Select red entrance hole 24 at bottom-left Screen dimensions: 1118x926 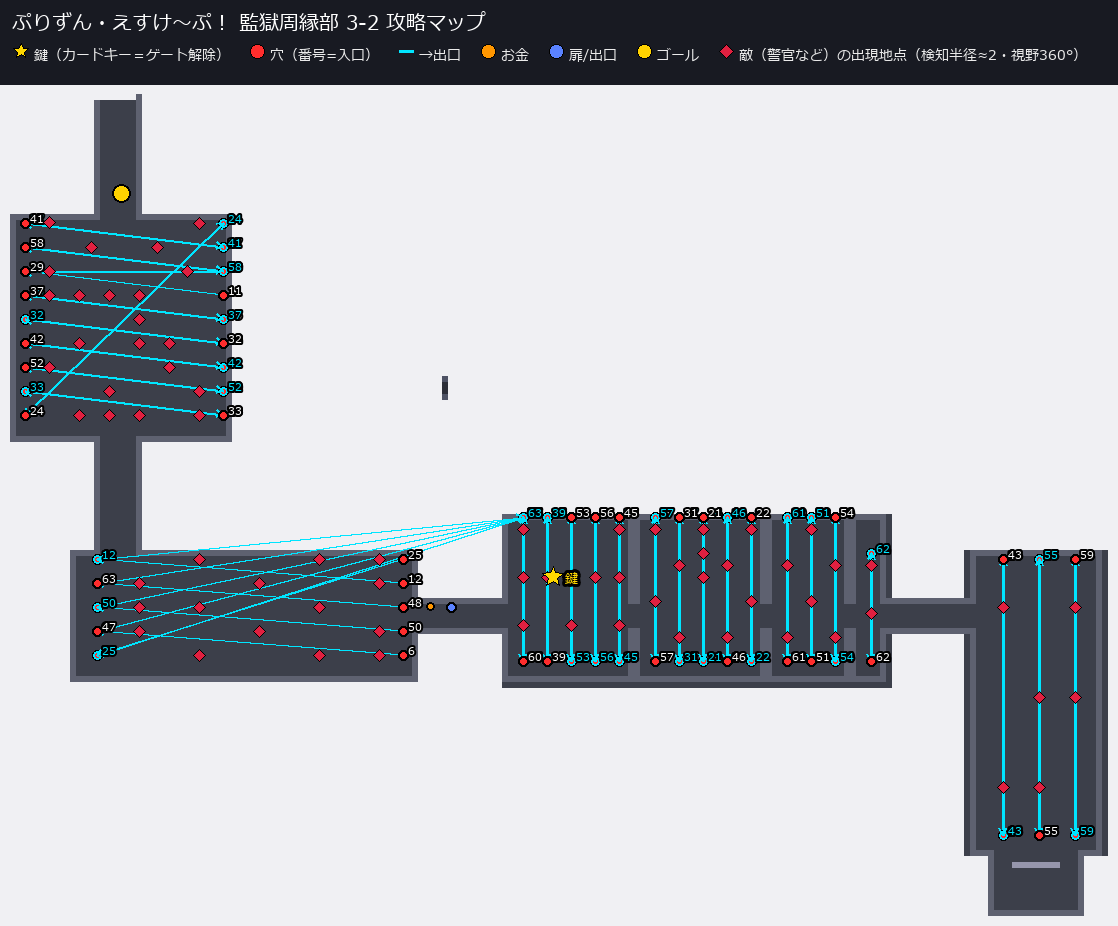point(26,415)
